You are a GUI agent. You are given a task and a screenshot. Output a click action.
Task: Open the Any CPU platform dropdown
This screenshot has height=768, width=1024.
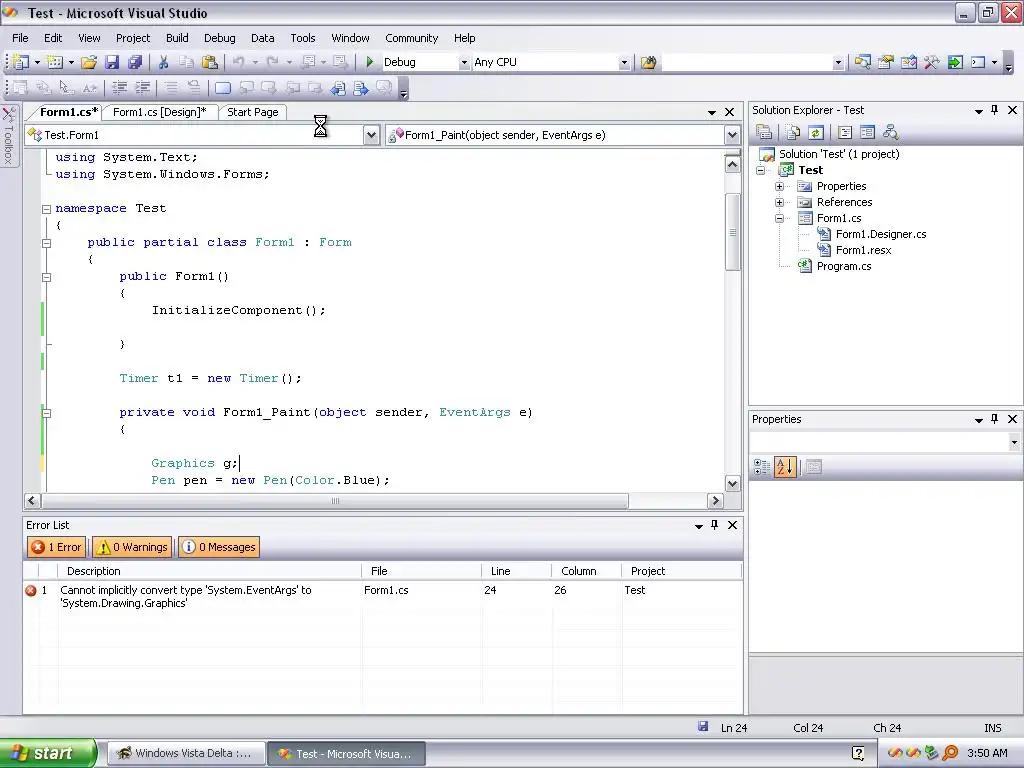click(624, 63)
